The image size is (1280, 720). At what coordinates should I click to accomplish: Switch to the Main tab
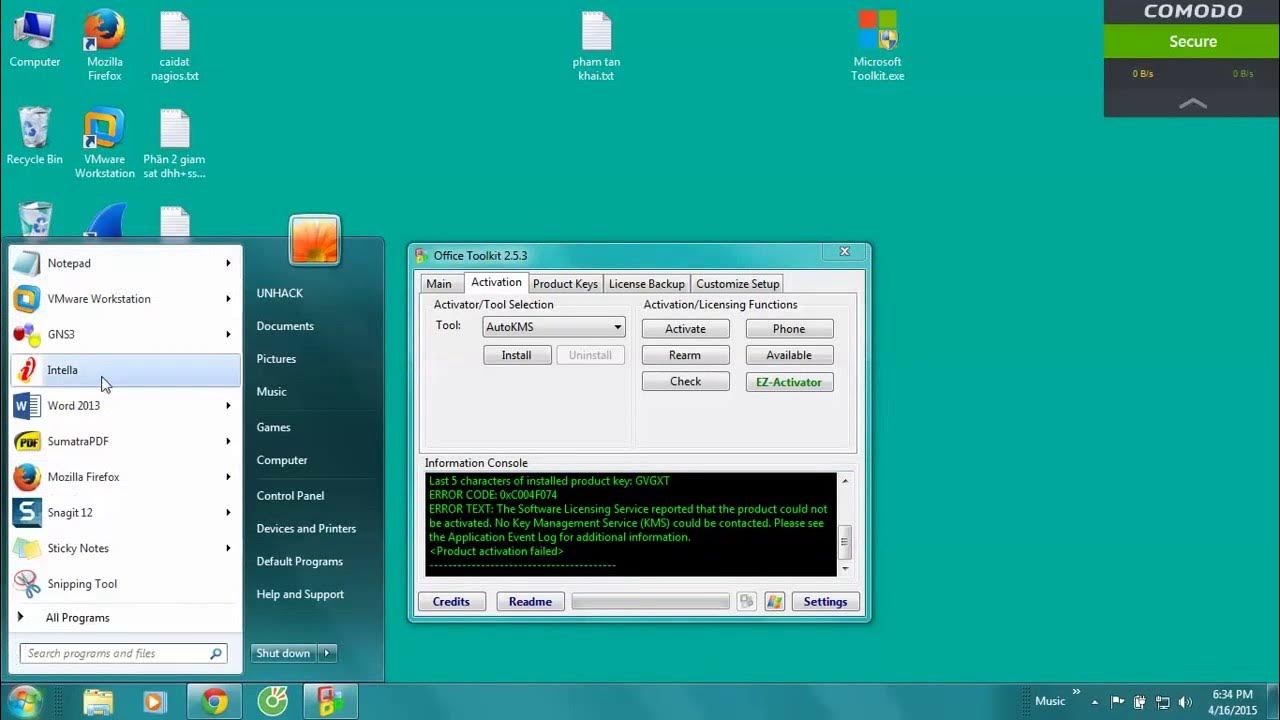click(439, 284)
